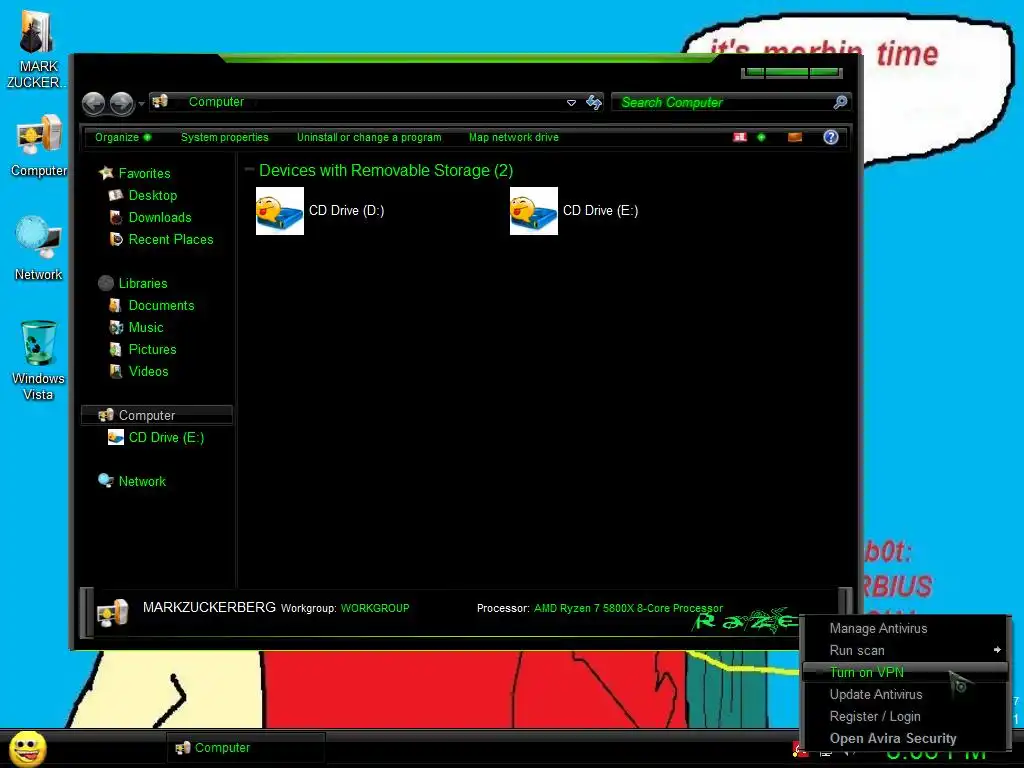
Task: Change the view with the red view icon
Action: click(x=740, y=137)
